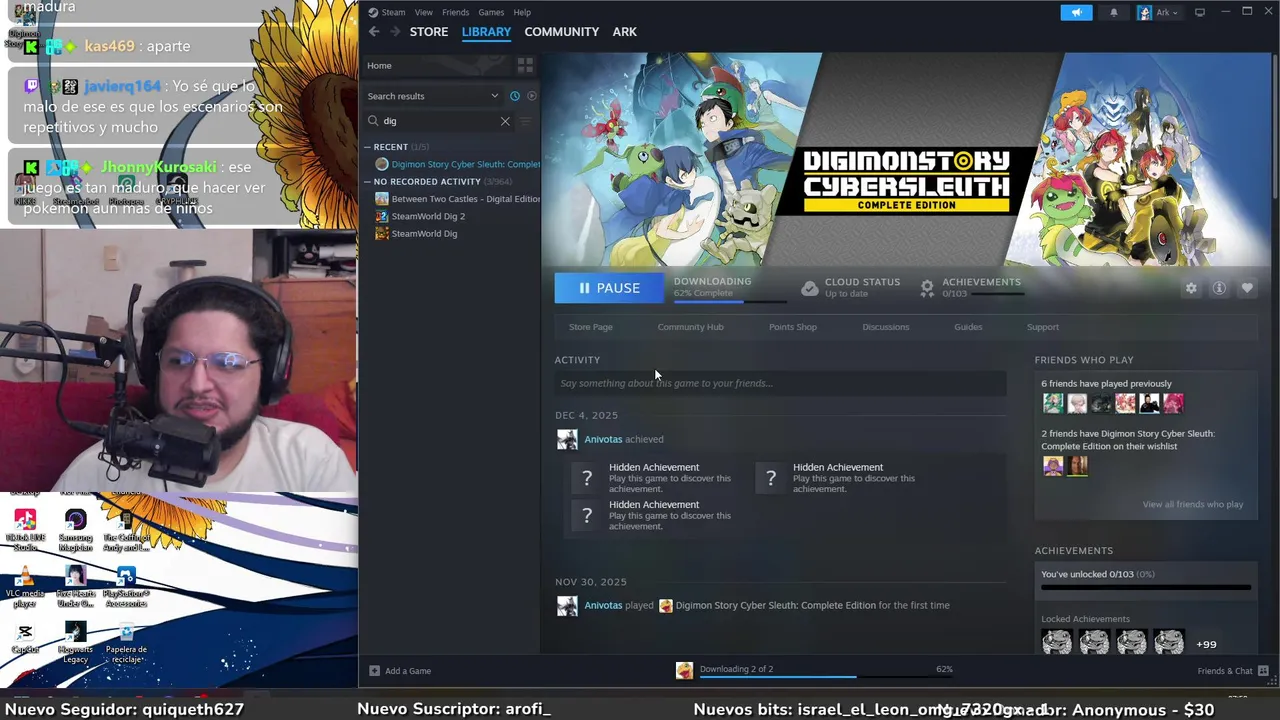Click first friend avatar who played previously
The image size is (1280, 720).
(x=1053, y=403)
